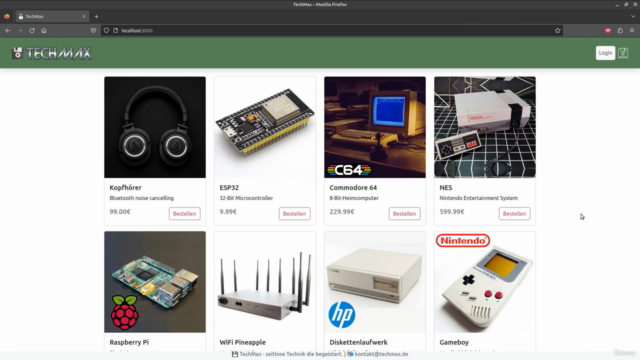Screen dimensions: 640x360
Task: Click Bestellen for ESP32
Action: [x=294, y=213]
